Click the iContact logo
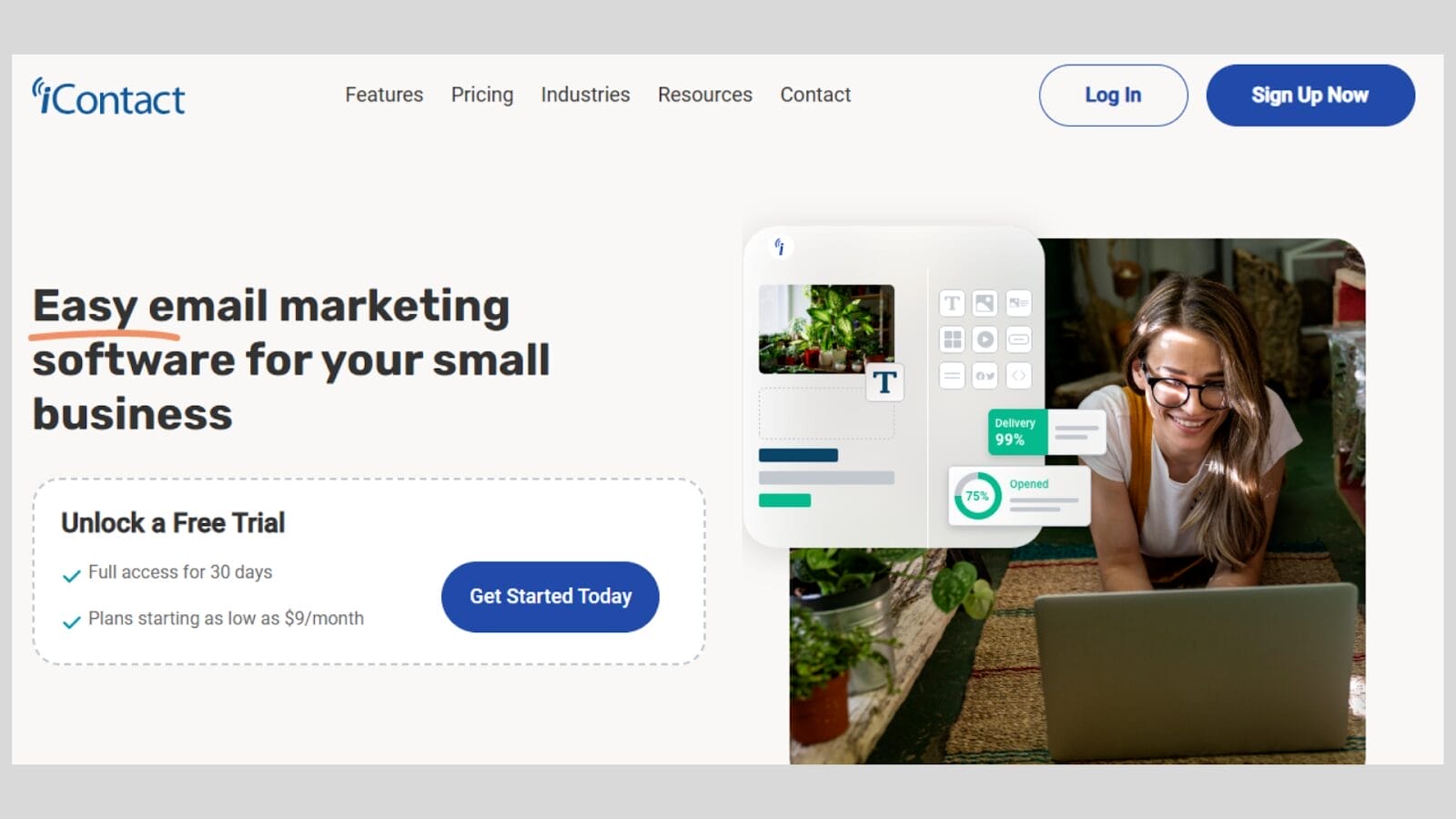Screen dimensions: 1456x819 pos(108,96)
